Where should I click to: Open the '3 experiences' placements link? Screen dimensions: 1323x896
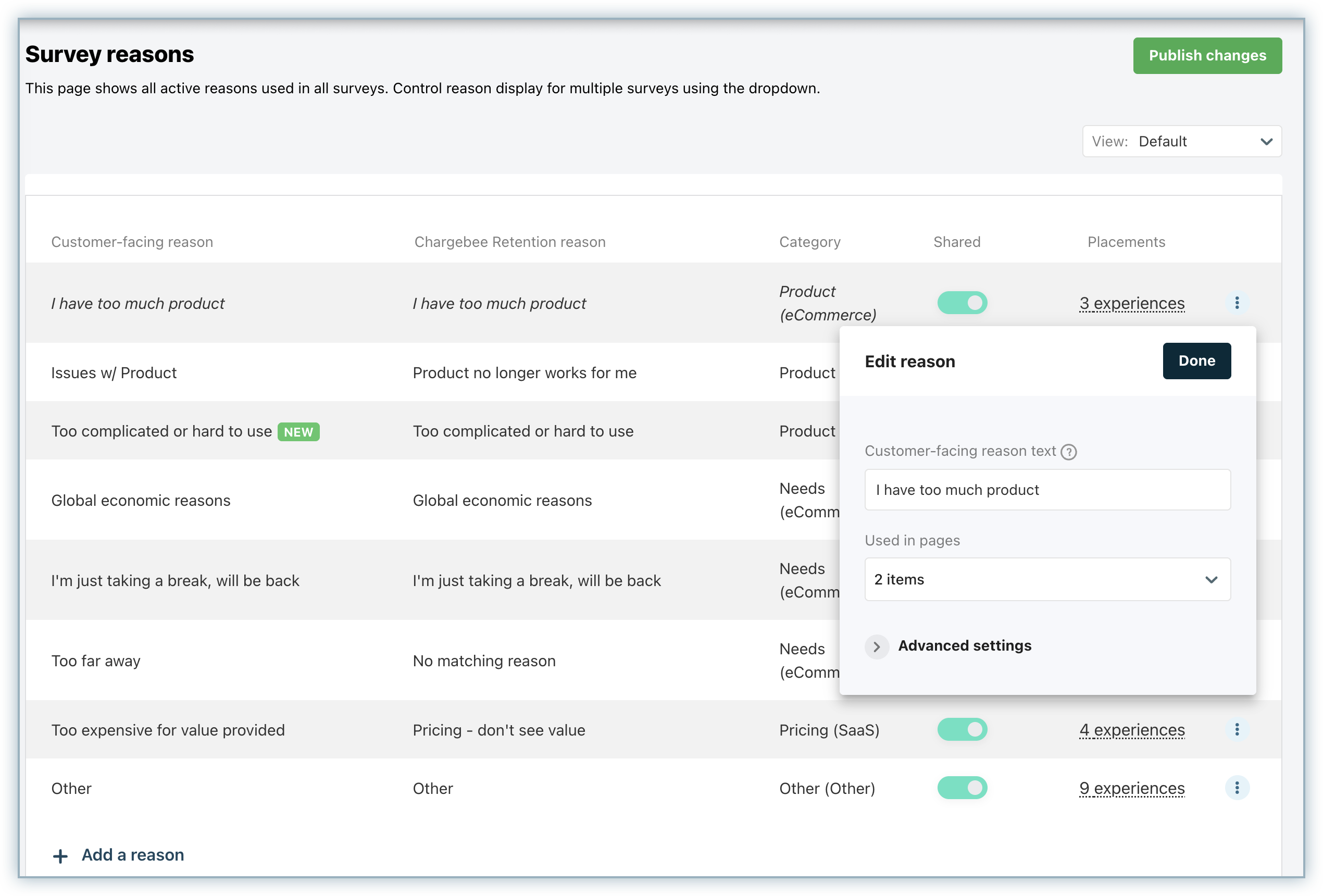[x=1132, y=303]
